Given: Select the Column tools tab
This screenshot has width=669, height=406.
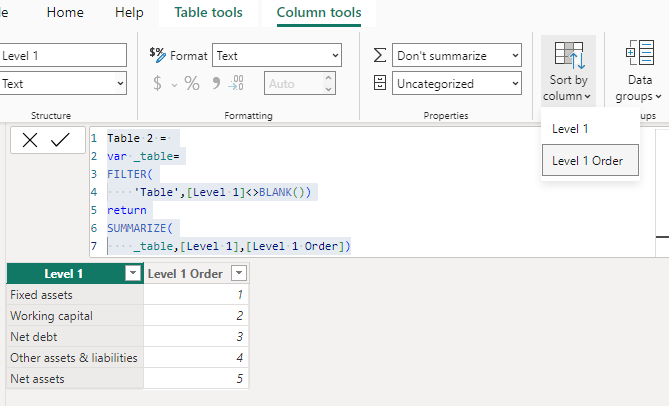Looking at the screenshot, I should pyautogui.click(x=319, y=12).
